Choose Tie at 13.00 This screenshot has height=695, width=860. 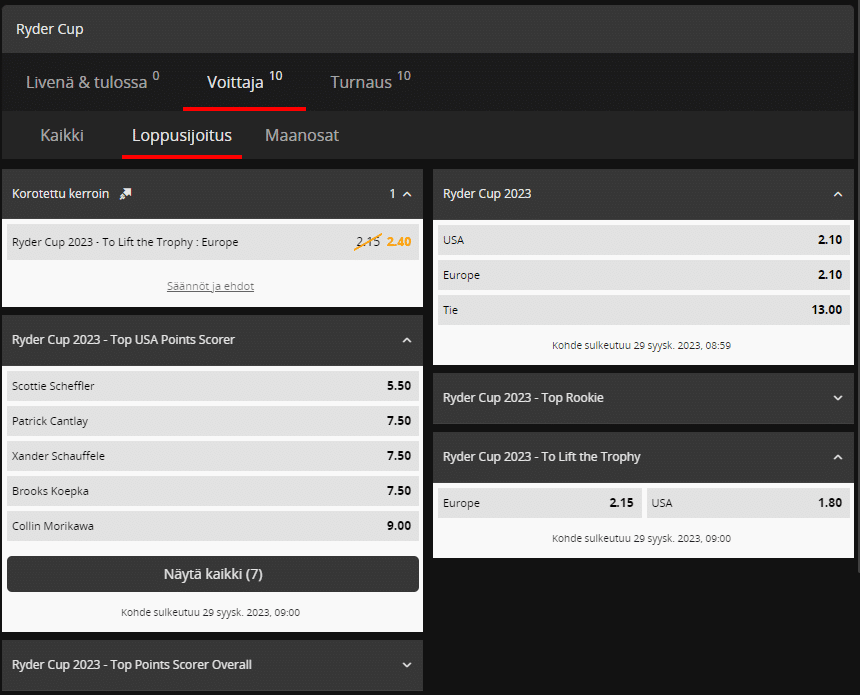pyautogui.click(x=644, y=310)
